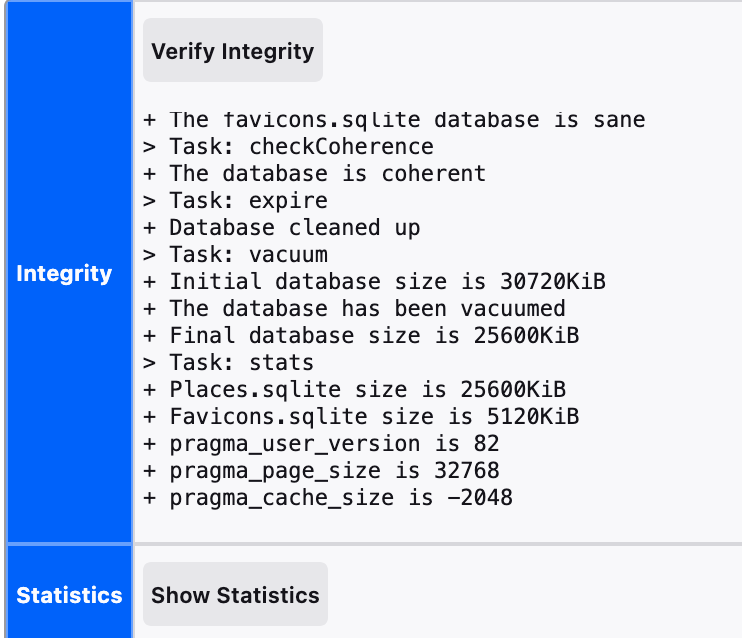Click the Final database size 25600KiB line

point(361,336)
